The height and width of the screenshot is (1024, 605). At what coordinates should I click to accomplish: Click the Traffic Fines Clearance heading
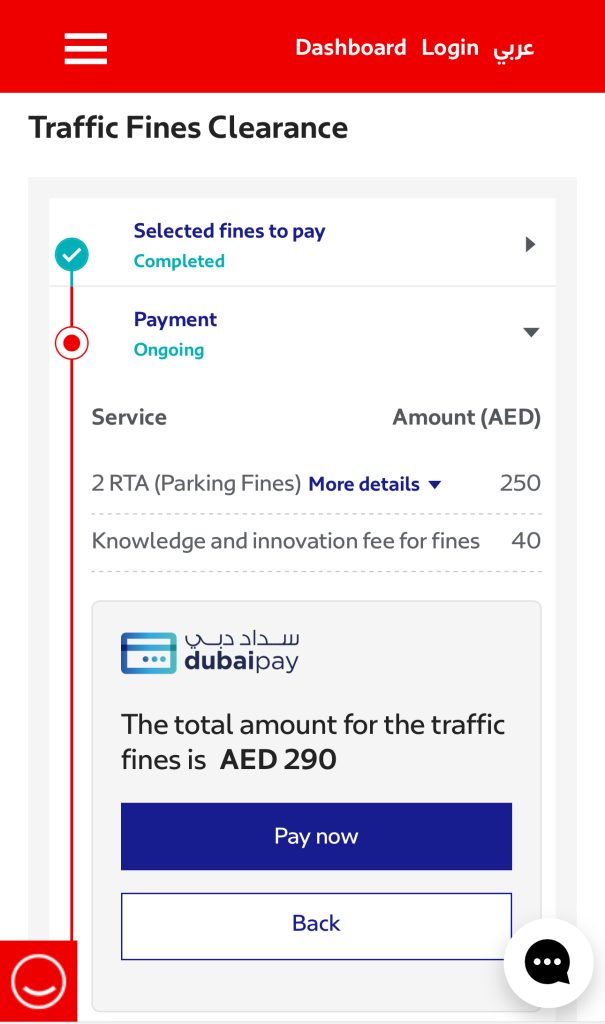(x=188, y=128)
